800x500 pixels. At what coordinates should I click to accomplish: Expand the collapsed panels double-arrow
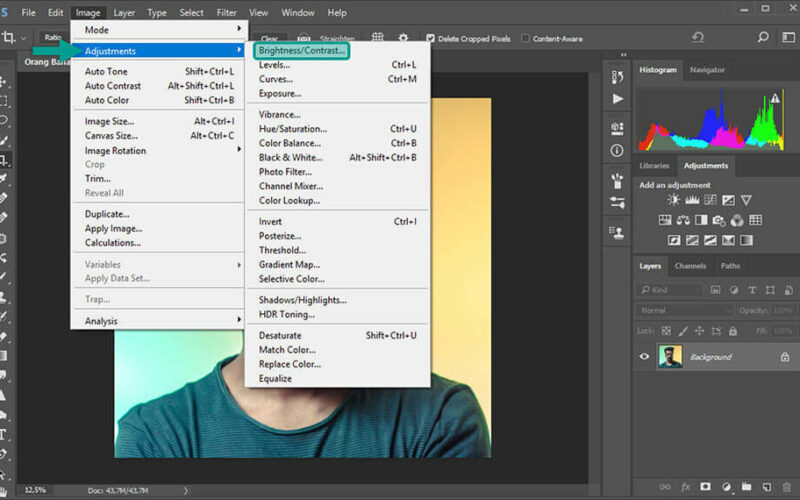coord(623,54)
